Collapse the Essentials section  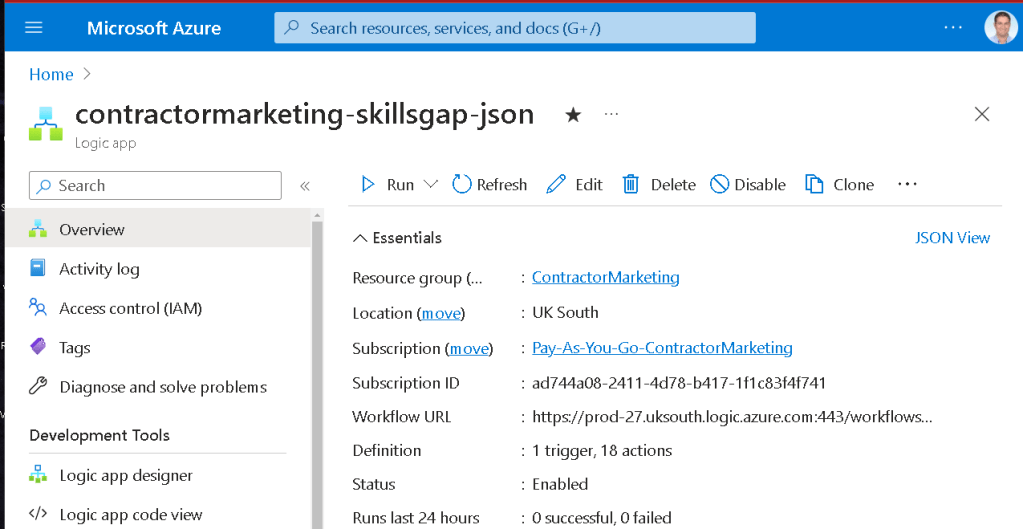click(397, 237)
